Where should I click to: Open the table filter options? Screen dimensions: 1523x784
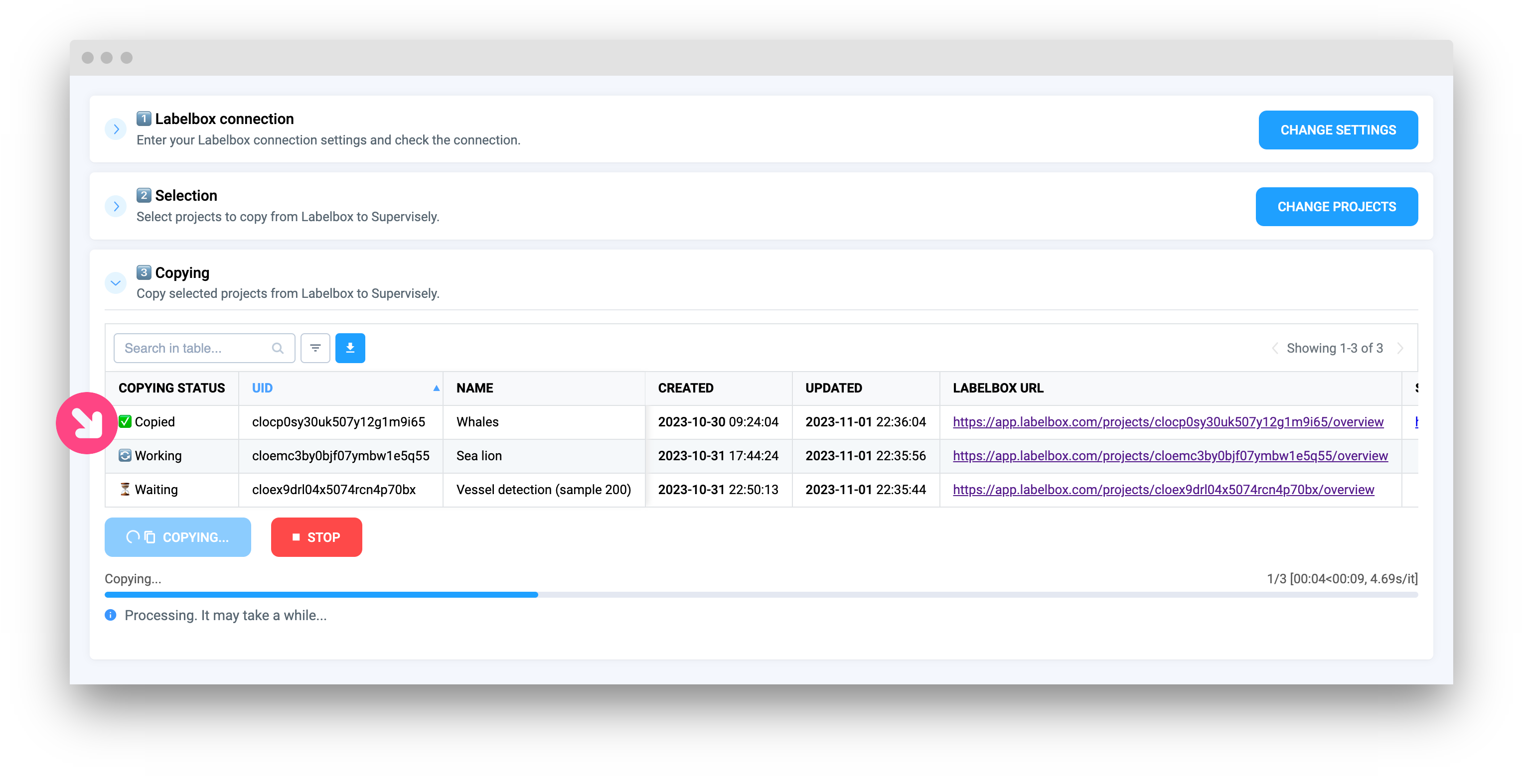click(x=315, y=348)
